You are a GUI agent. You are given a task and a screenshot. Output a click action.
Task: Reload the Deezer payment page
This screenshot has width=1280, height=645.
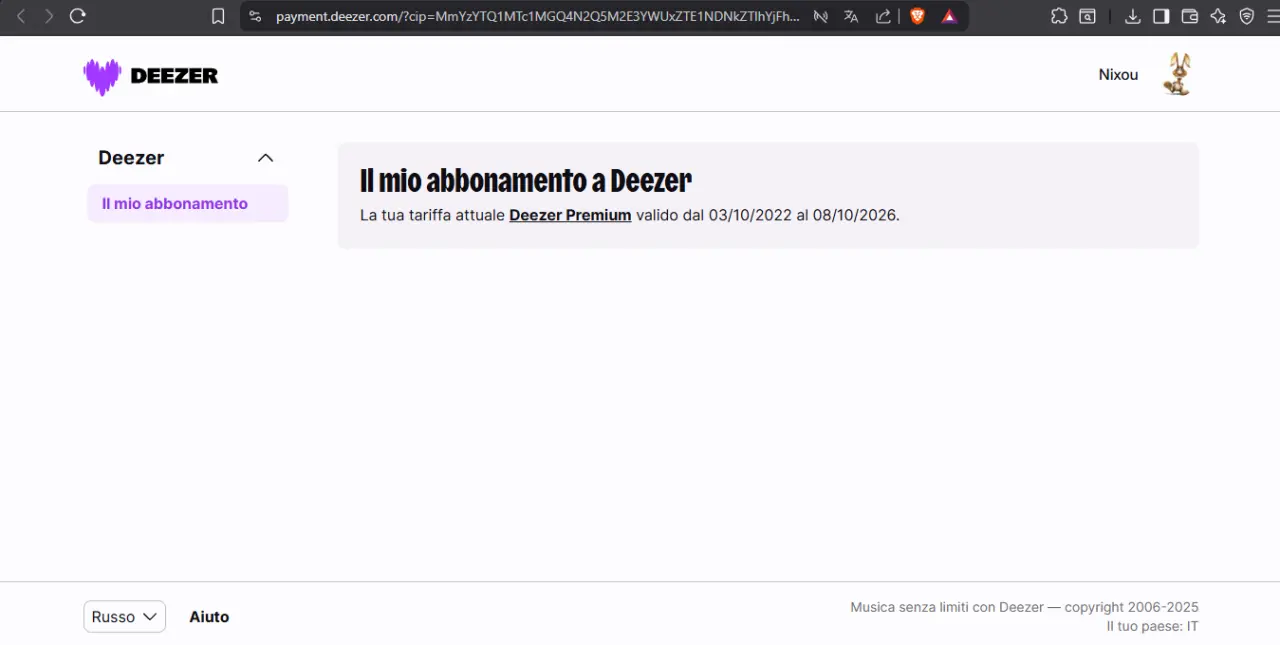(77, 16)
